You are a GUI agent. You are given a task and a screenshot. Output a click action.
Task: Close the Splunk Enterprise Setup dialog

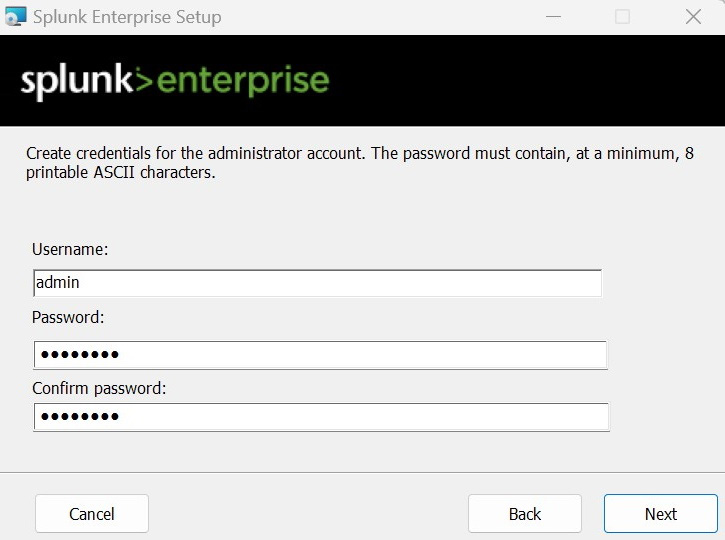(693, 17)
